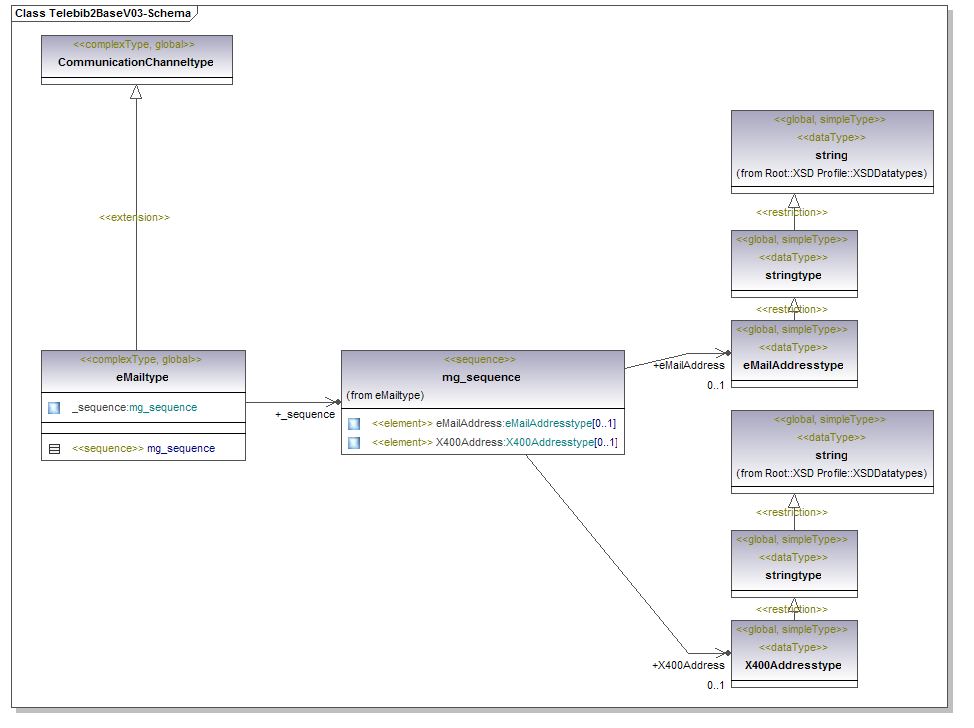Click the diamond connector on X400Addresstype's left edge
974x728 pixels.
[727, 653]
